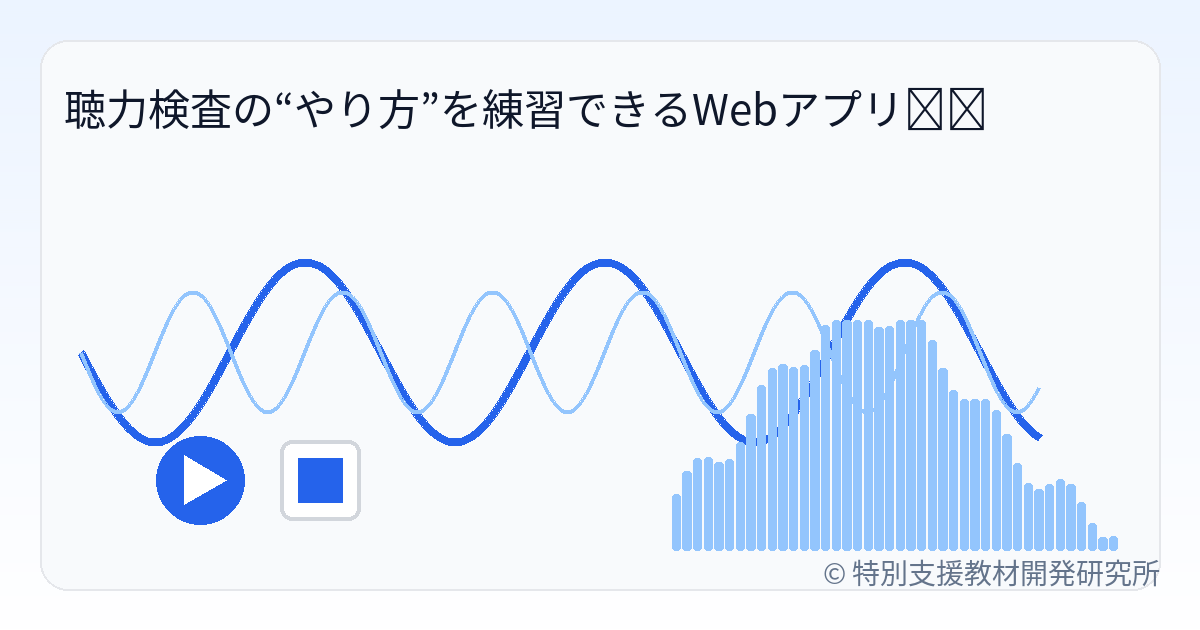Stop the tone with the square stop button
The height and width of the screenshot is (630, 1200).
[x=320, y=480]
